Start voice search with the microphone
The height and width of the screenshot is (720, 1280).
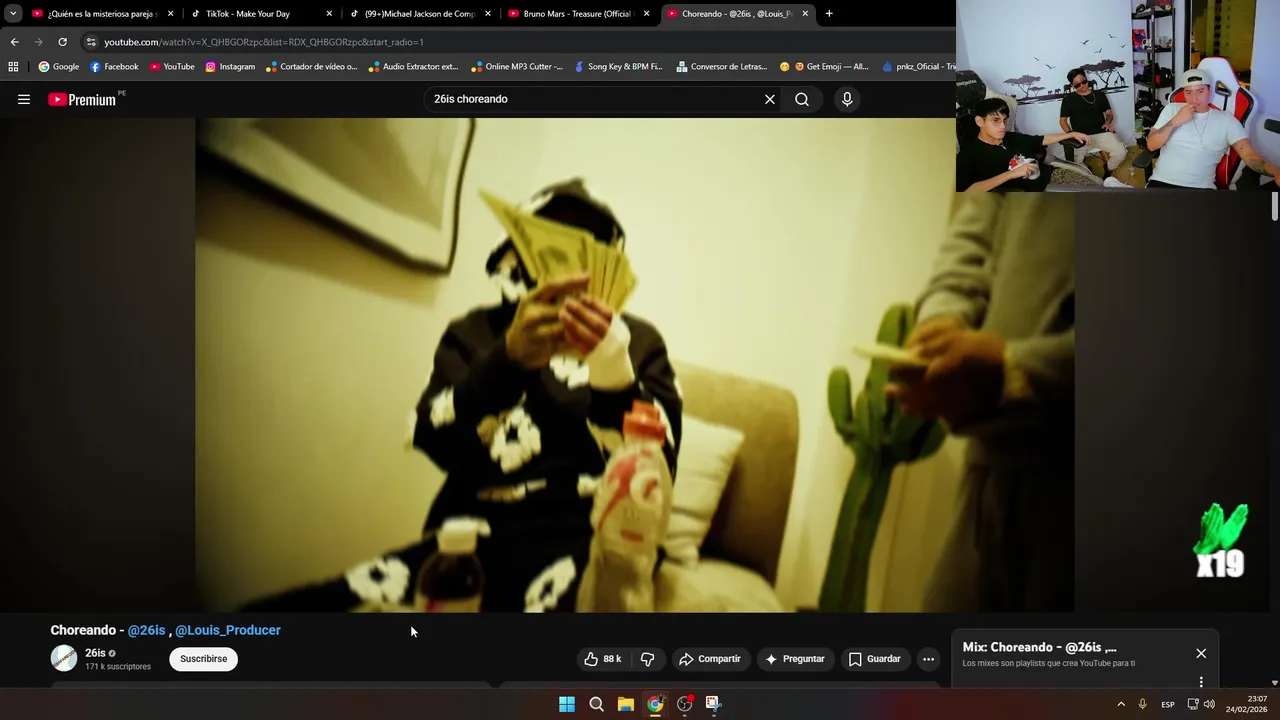847,99
